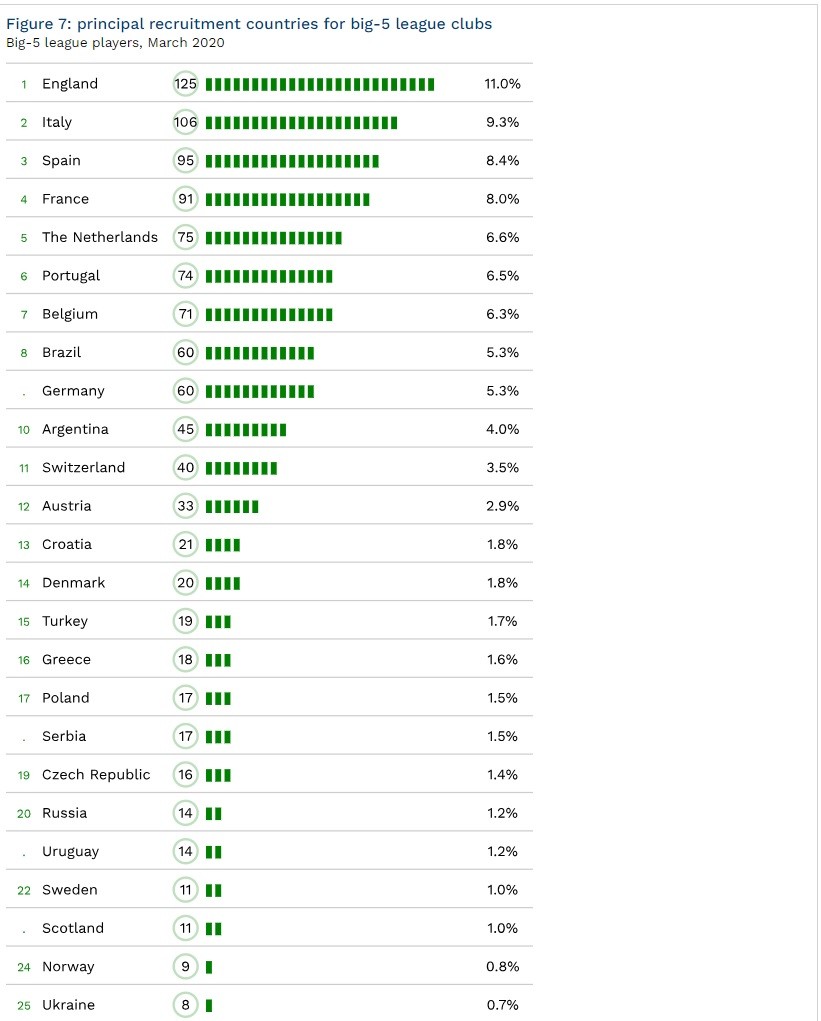The image size is (821, 1021).
Task: Click the rank number 13 beside Croatia
Action: [24, 545]
